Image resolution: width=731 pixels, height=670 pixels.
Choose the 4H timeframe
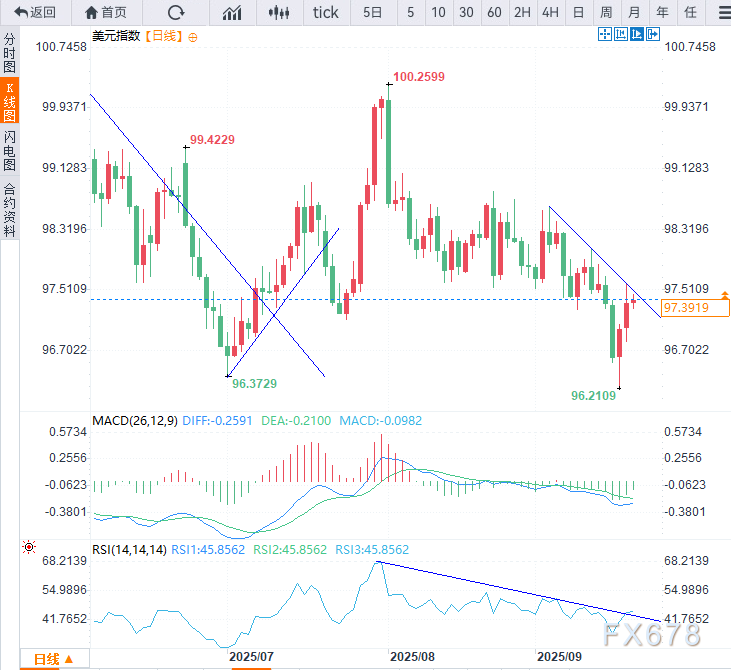pyautogui.click(x=550, y=12)
